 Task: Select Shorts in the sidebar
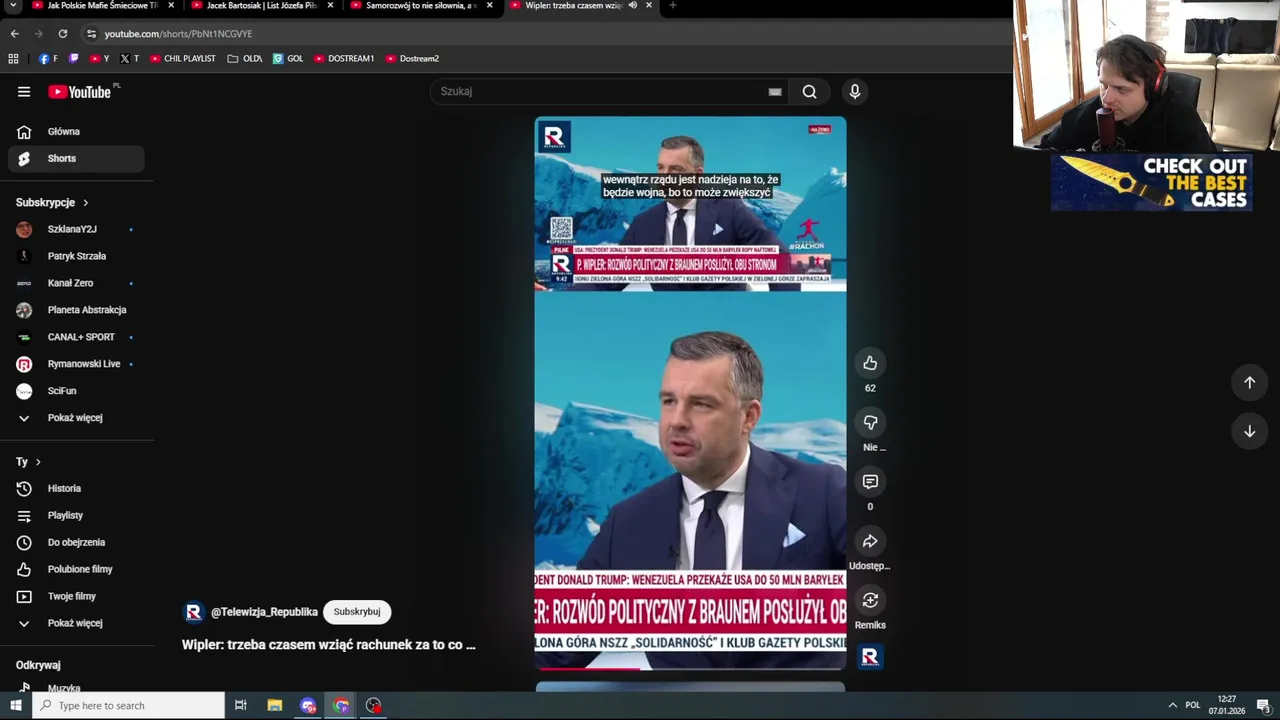[x=76, y=159]
